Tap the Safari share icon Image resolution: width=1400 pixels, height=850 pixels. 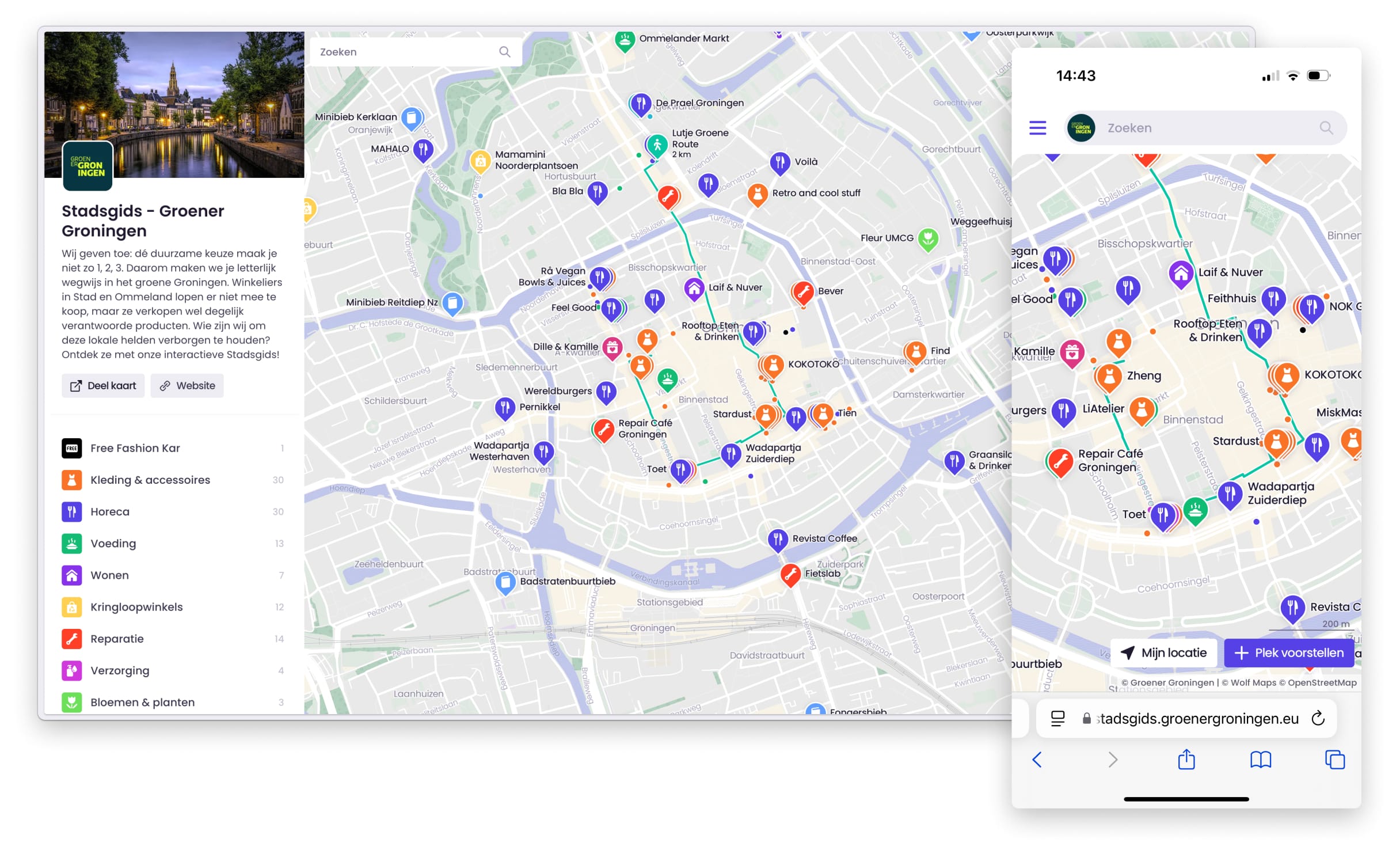click(1186, 760)
